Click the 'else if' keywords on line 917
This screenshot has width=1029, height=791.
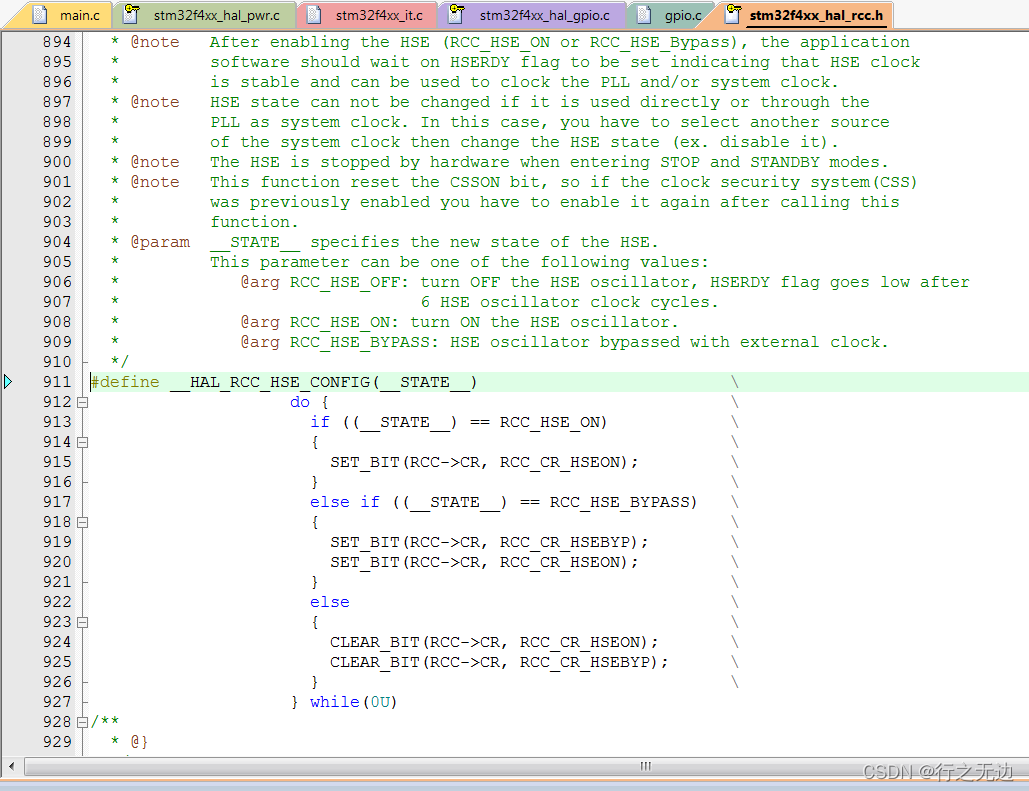coord(345,502)
